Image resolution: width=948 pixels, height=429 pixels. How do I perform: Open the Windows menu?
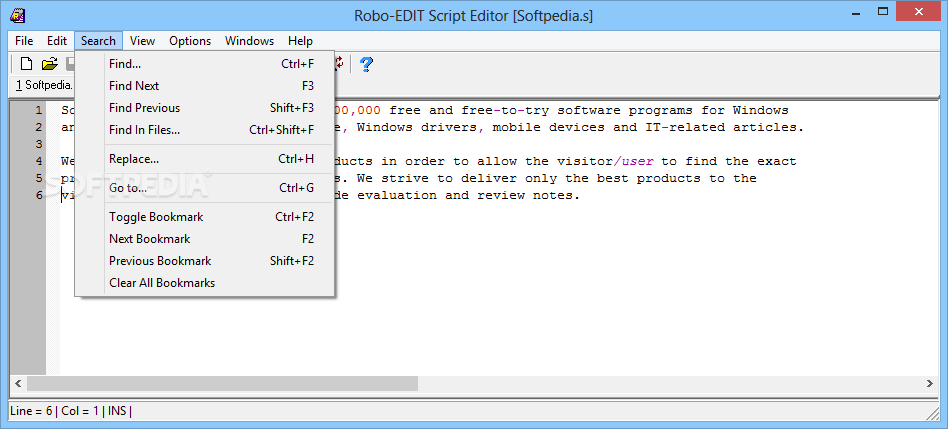(x=250, y=41)
